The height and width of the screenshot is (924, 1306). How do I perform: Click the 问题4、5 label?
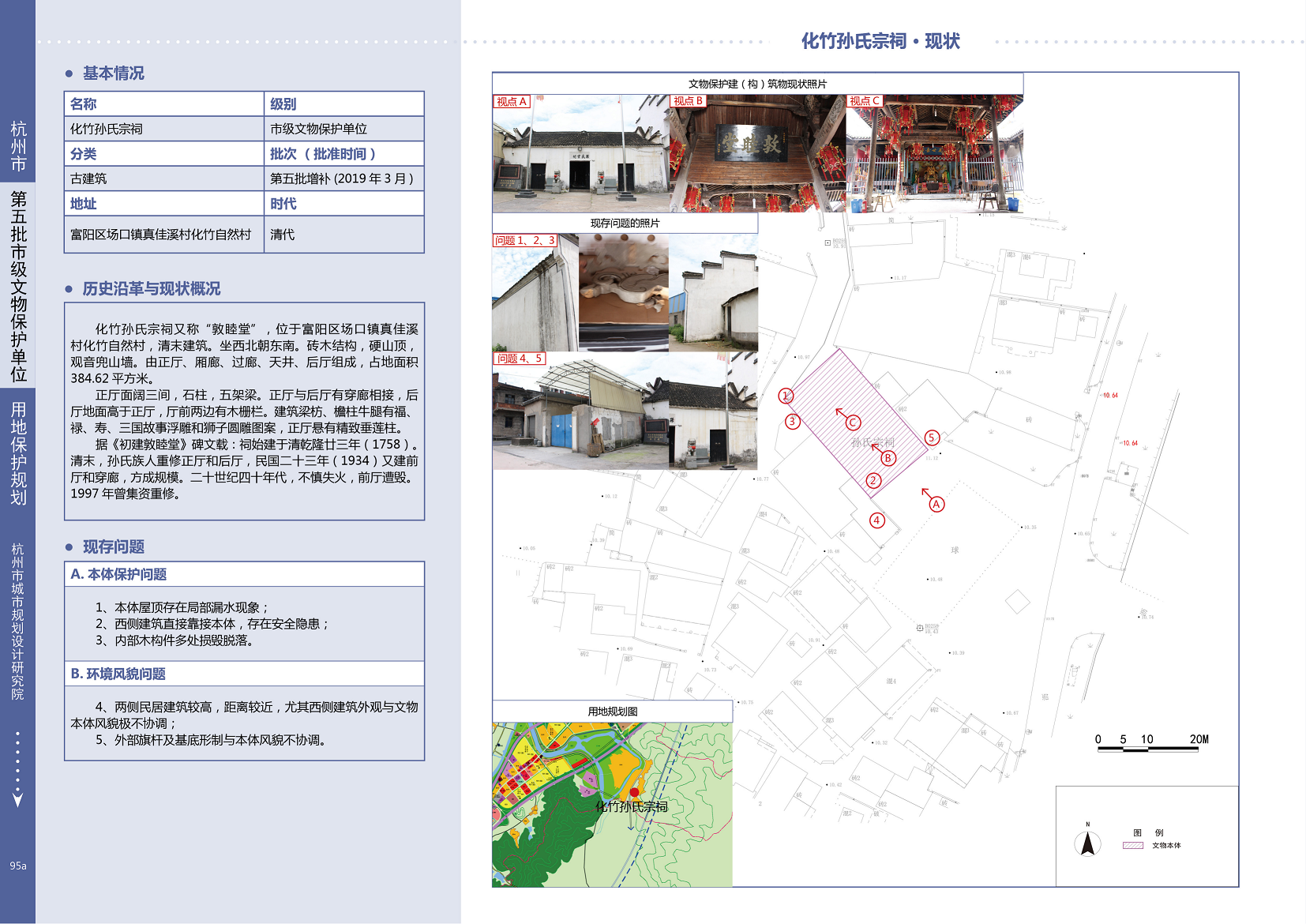click(520, 358)
